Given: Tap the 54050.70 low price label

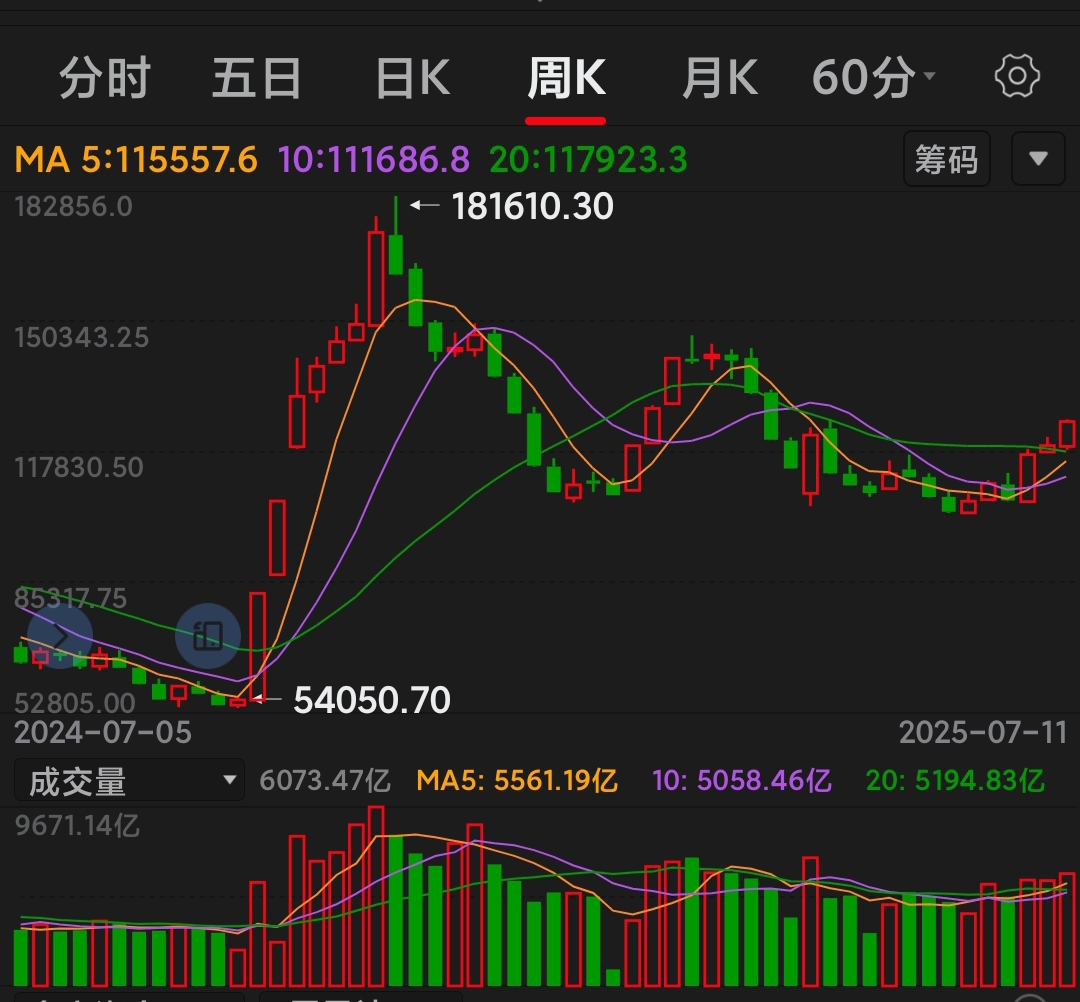Looking at the screenshot, I should coord(372,700).
